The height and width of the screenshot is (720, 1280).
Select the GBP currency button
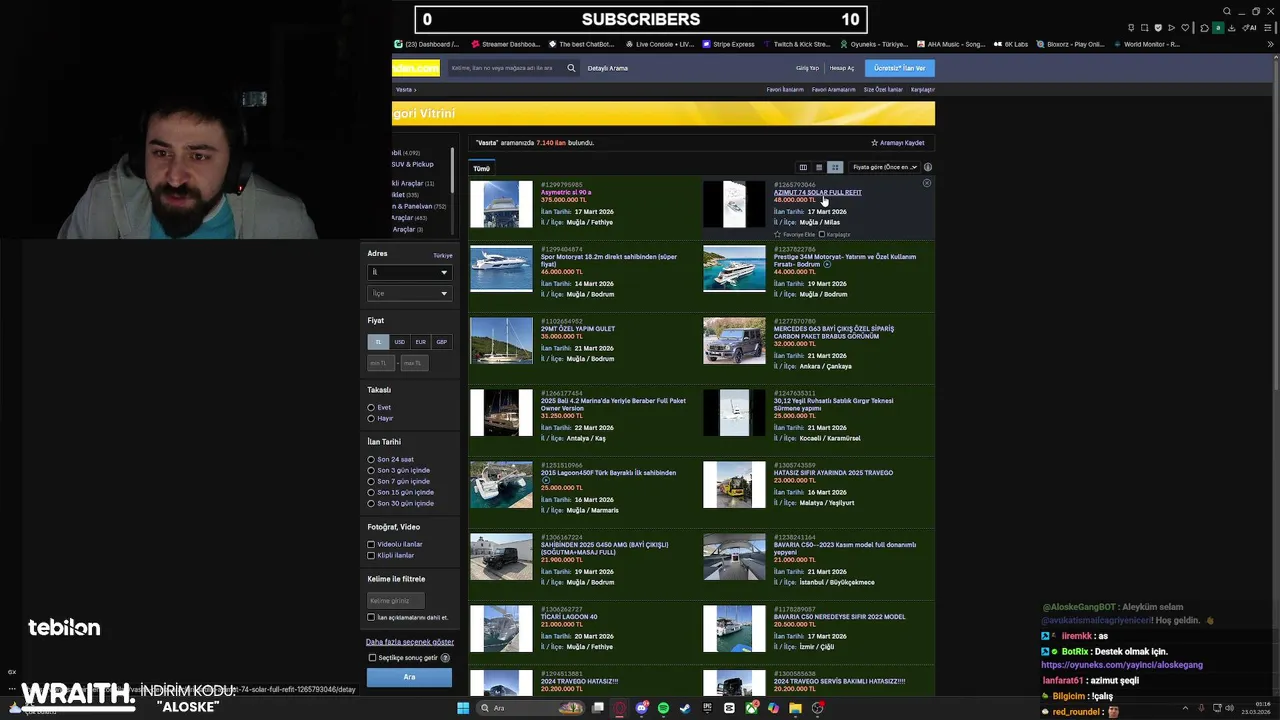(x=441, y=342)
